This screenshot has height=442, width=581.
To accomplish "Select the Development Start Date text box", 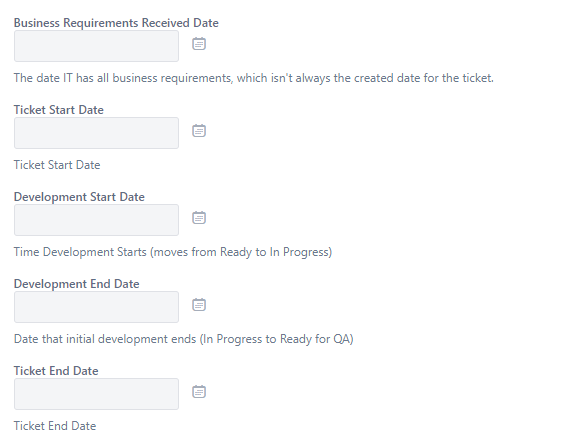I will (x=96, y=220).
